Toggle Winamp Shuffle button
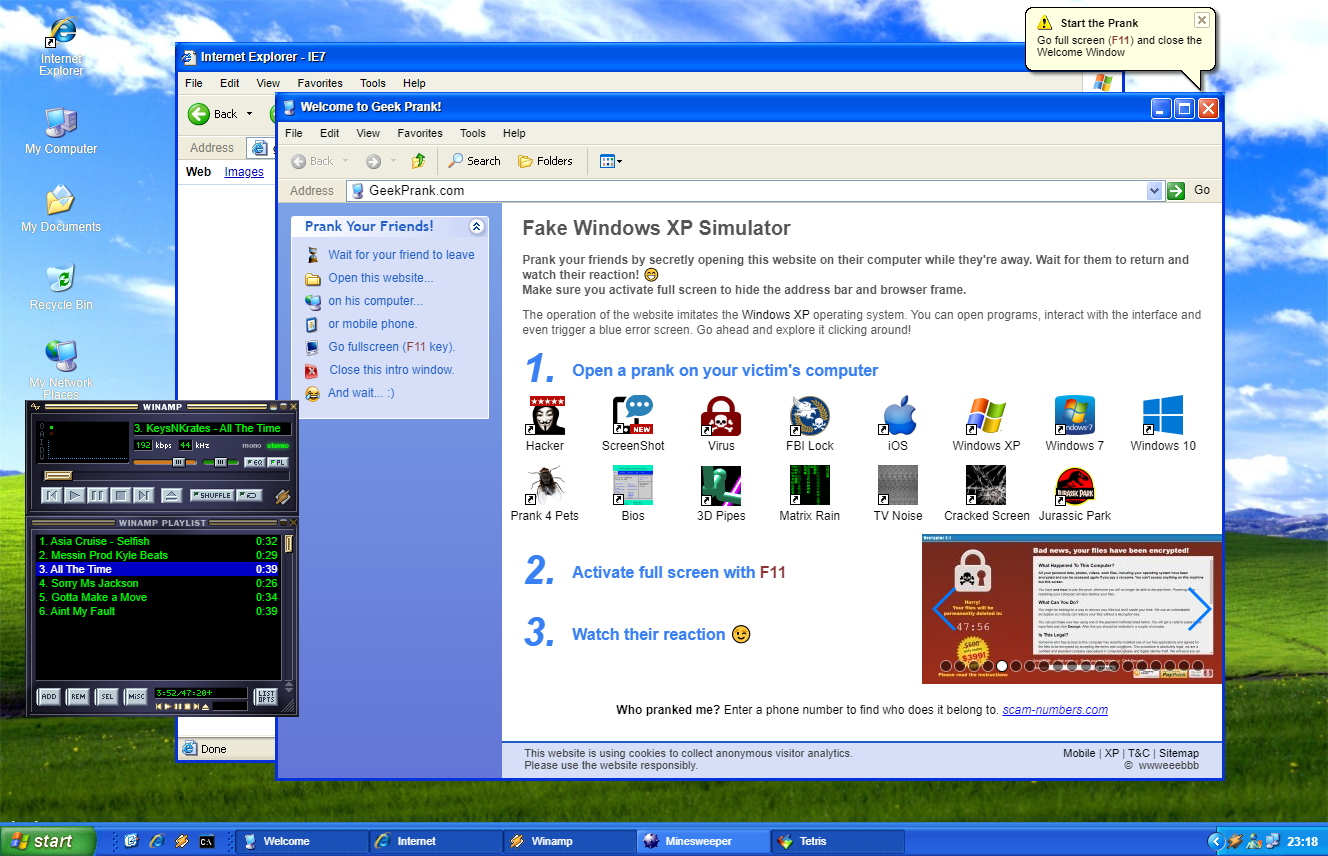1328x856 pixels. coord(212,495)
